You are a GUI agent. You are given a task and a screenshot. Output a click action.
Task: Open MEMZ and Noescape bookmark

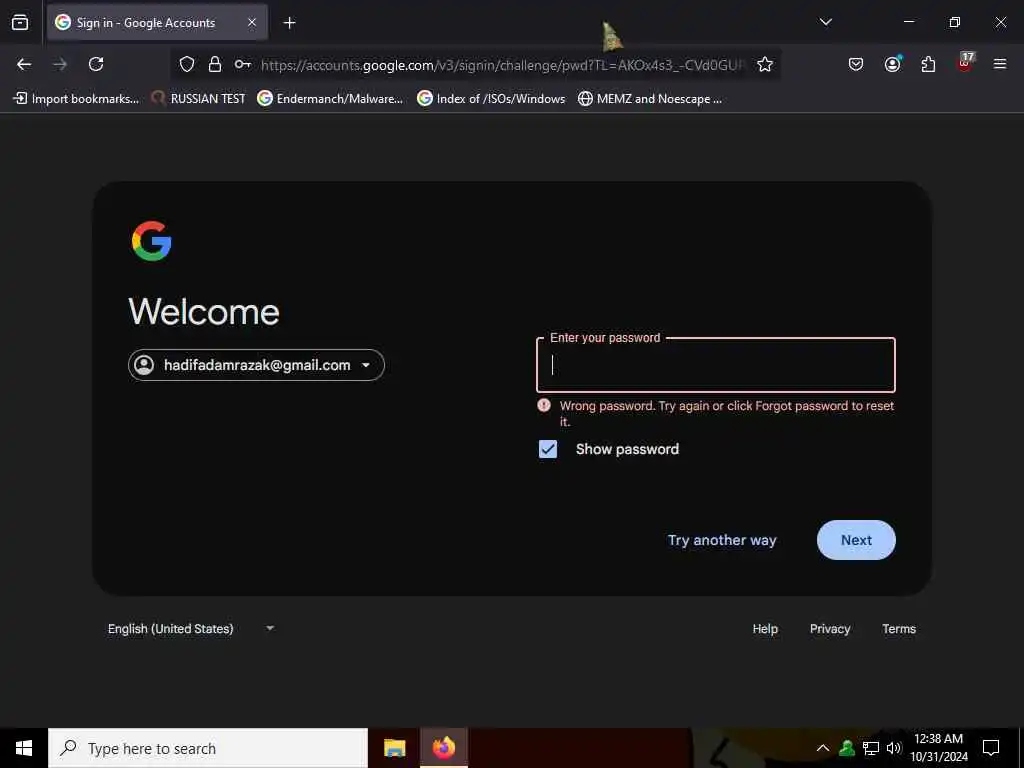(x=650, y=99)
